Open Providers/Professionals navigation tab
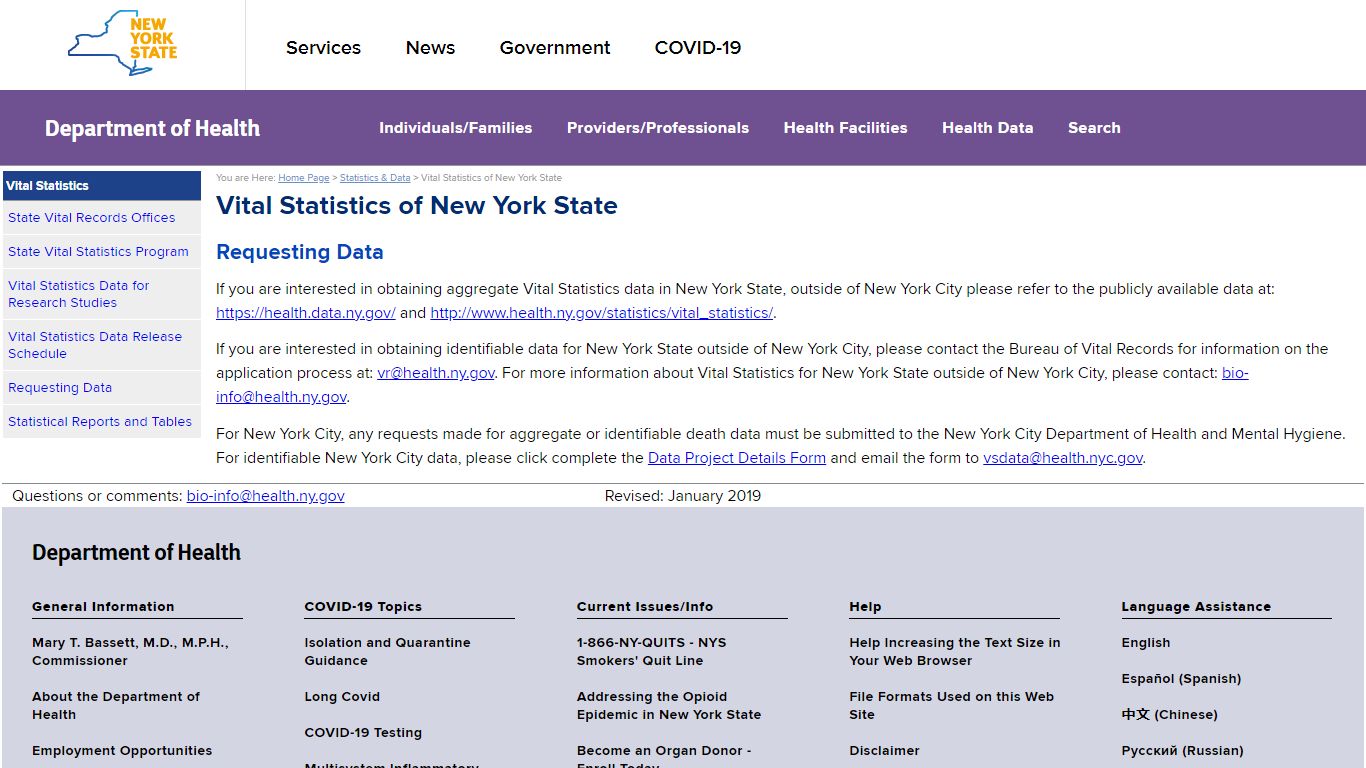This screenshot has height=768, width=1366. point(658,128)
